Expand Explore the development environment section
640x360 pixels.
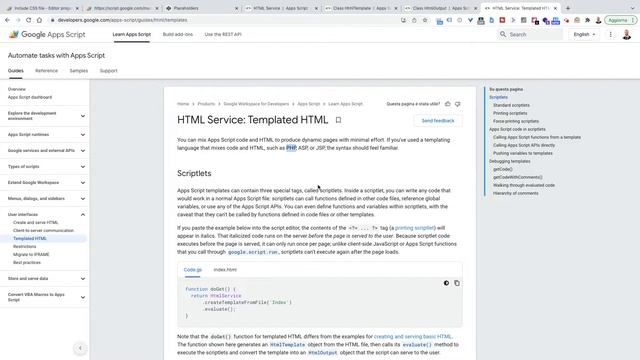[x=83, y=116]
